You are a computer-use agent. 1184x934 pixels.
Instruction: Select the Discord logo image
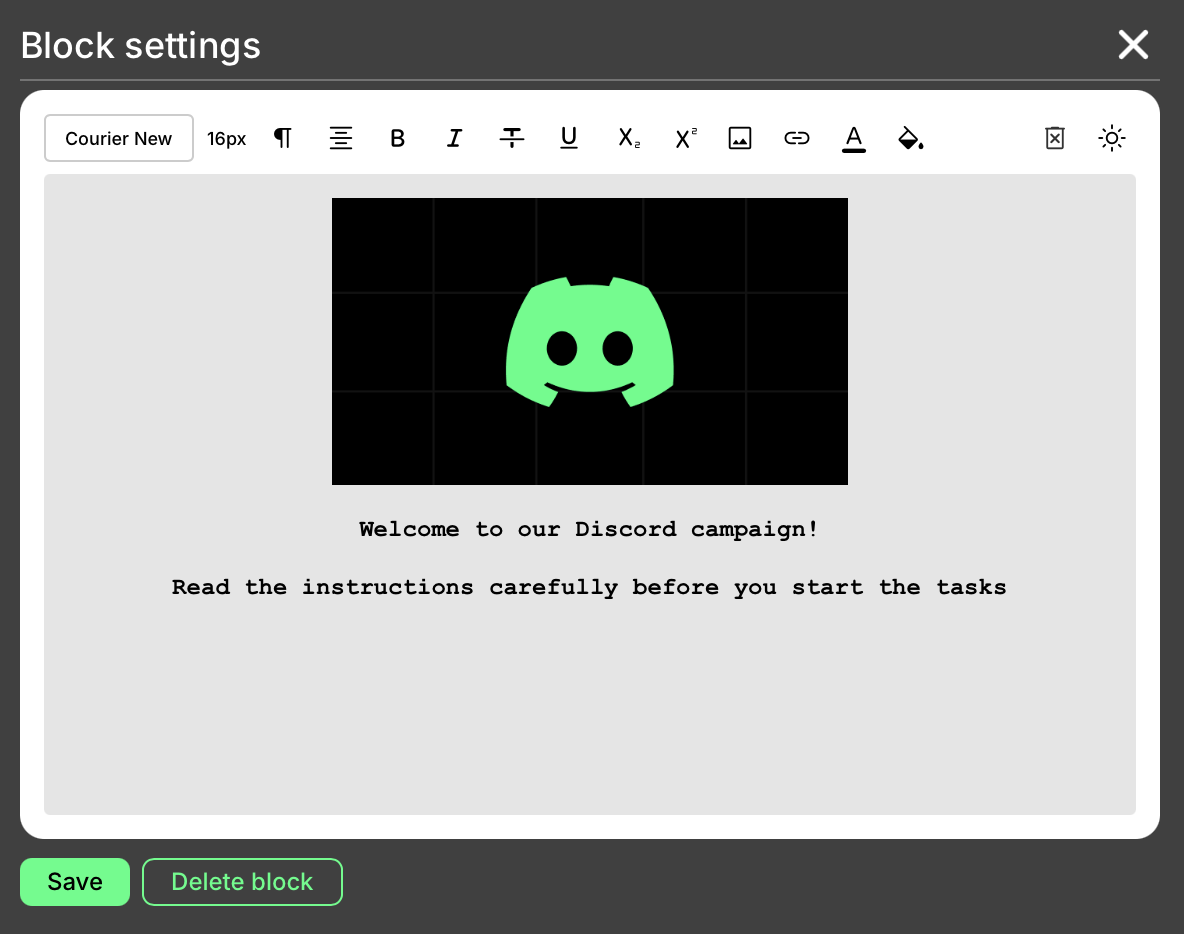tap(590, 341)
